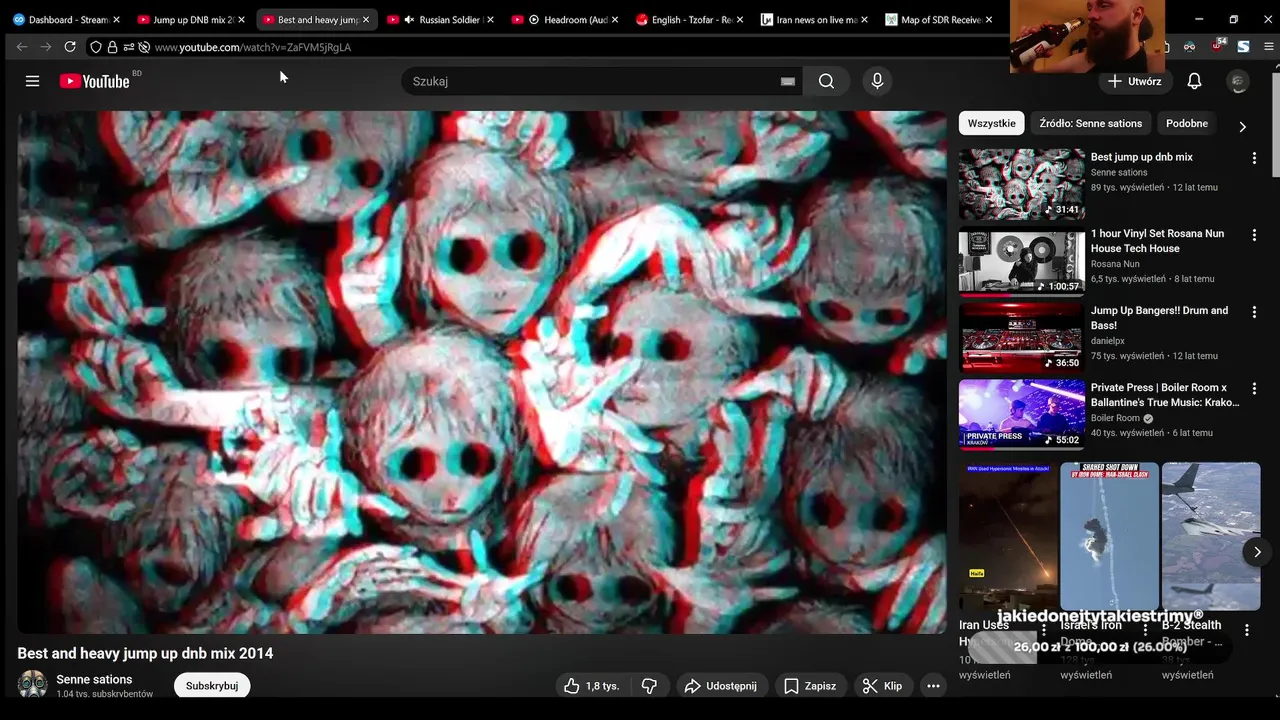Open the browser application menu icon
The width and height of the screenshot is (1280, 720).
coord(1269,47)
